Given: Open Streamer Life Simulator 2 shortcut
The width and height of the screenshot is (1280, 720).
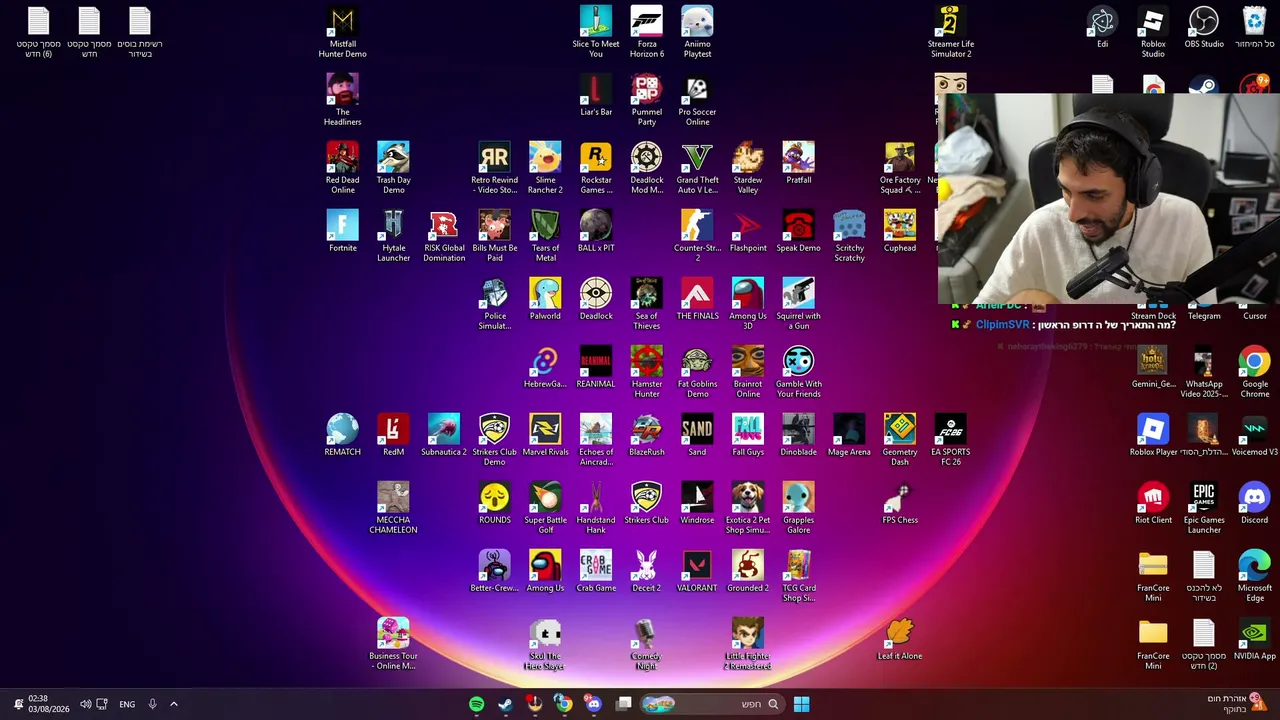Looking at the screenshot, I should click(x=950, y=32).
